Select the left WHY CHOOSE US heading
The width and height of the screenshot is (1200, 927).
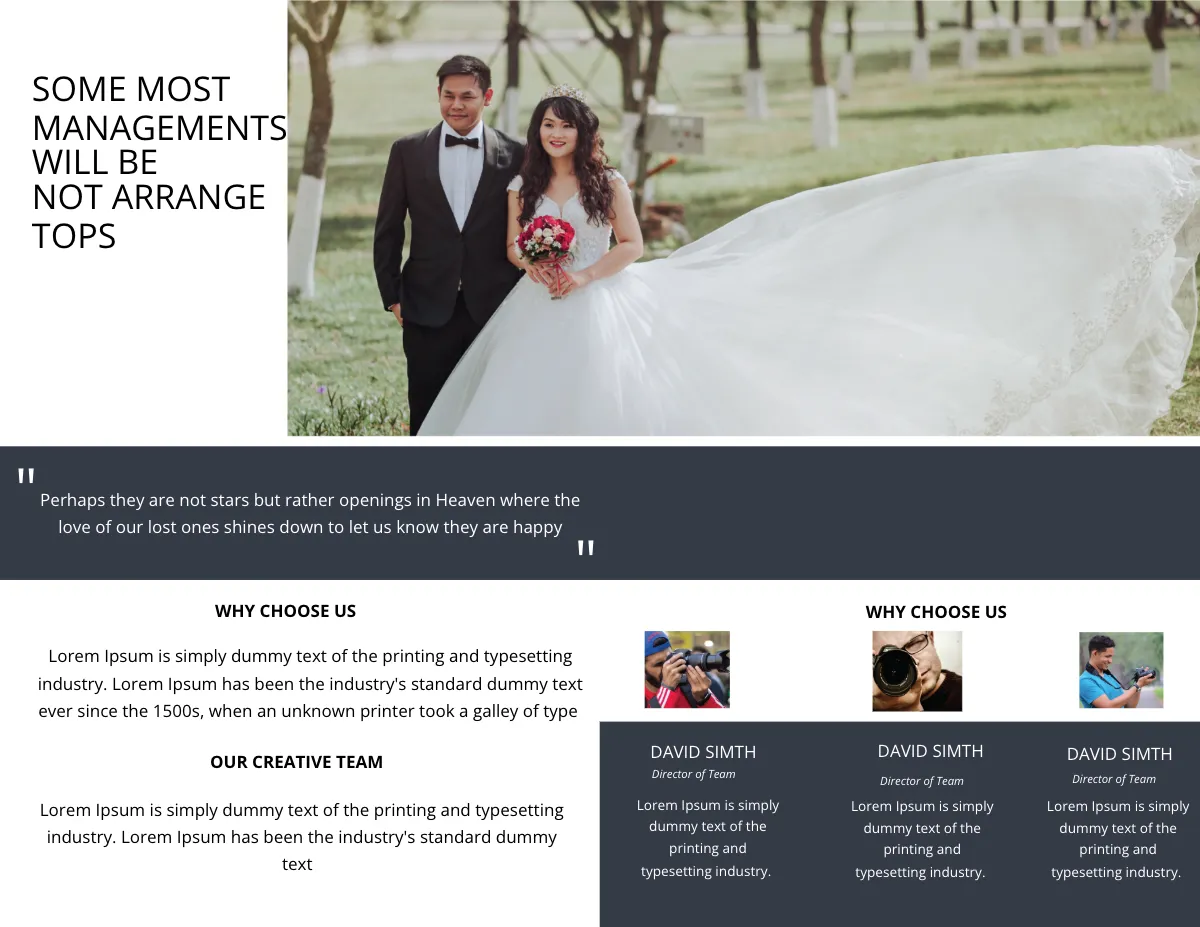coord(285,611)
